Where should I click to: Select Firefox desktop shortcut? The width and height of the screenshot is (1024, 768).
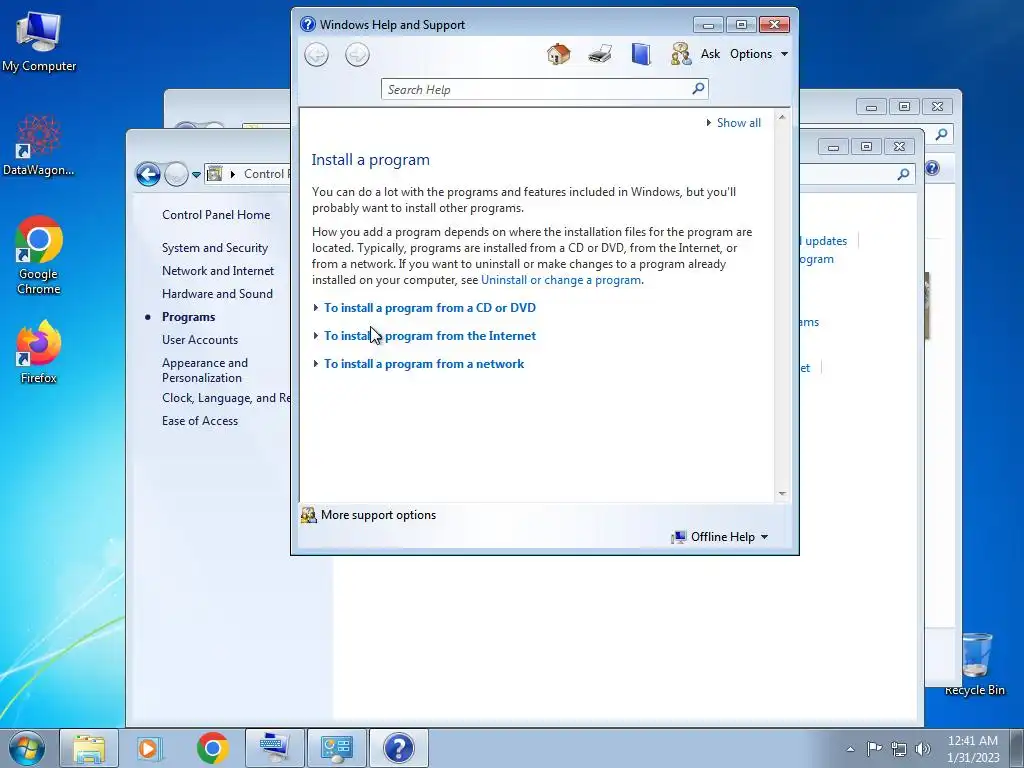39,352
